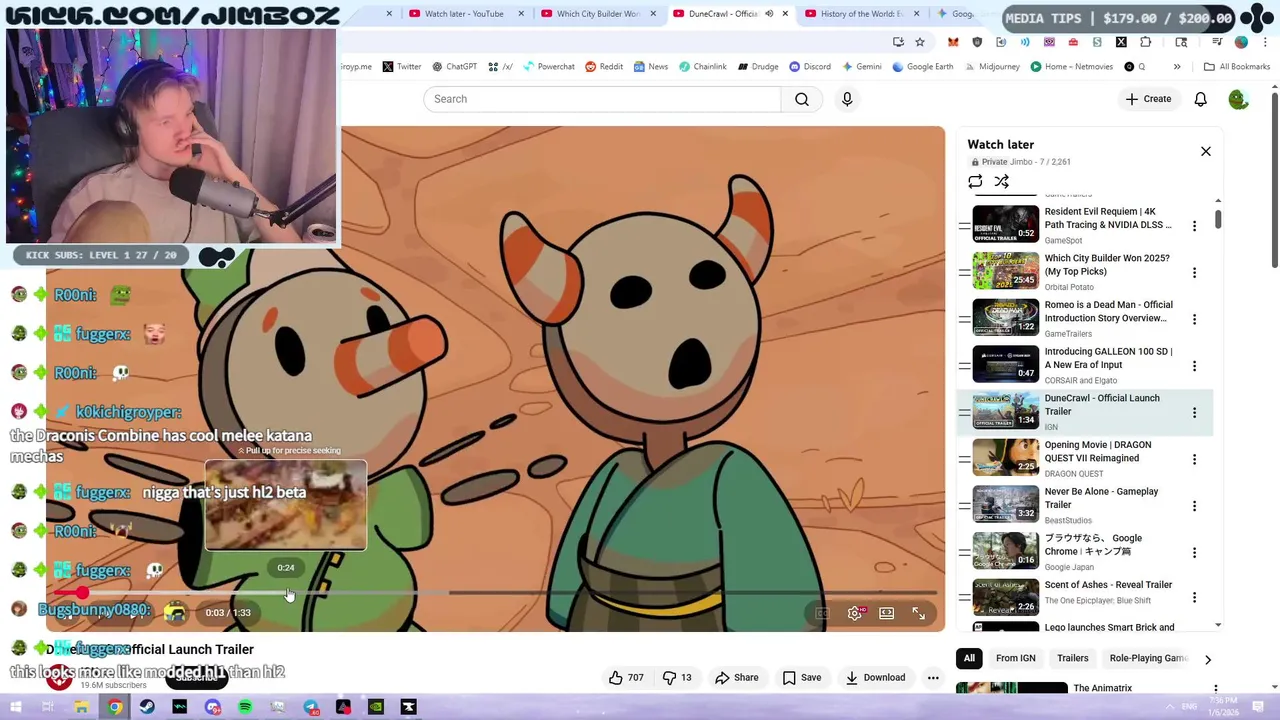Viewport: 1280px width, 720px height.
Task: Open Telegram from the taskbar
Action: 311,707
